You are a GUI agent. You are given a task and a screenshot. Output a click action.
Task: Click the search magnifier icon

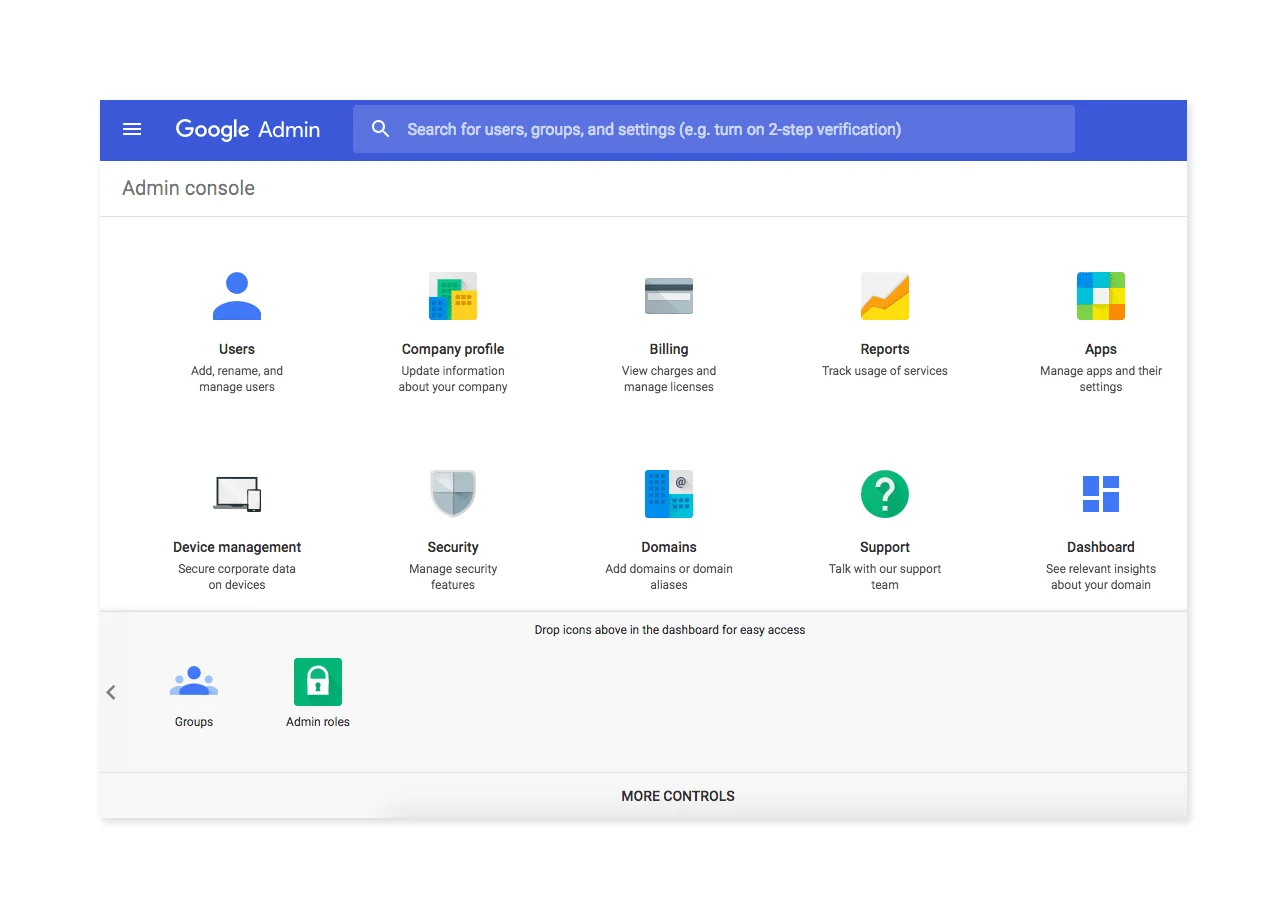click(380, 129)
